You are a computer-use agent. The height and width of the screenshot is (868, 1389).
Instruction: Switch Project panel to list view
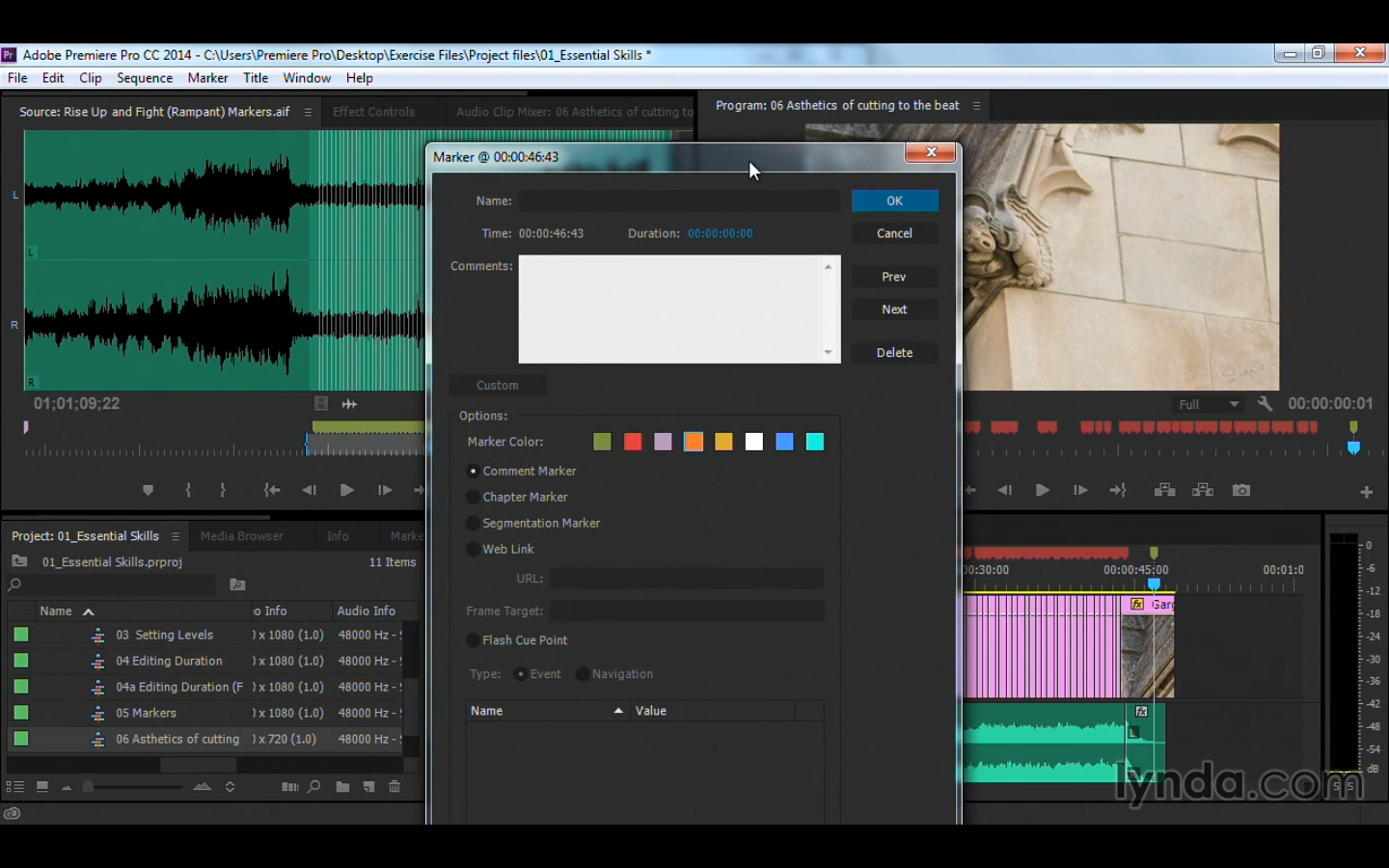click(15, 787)
